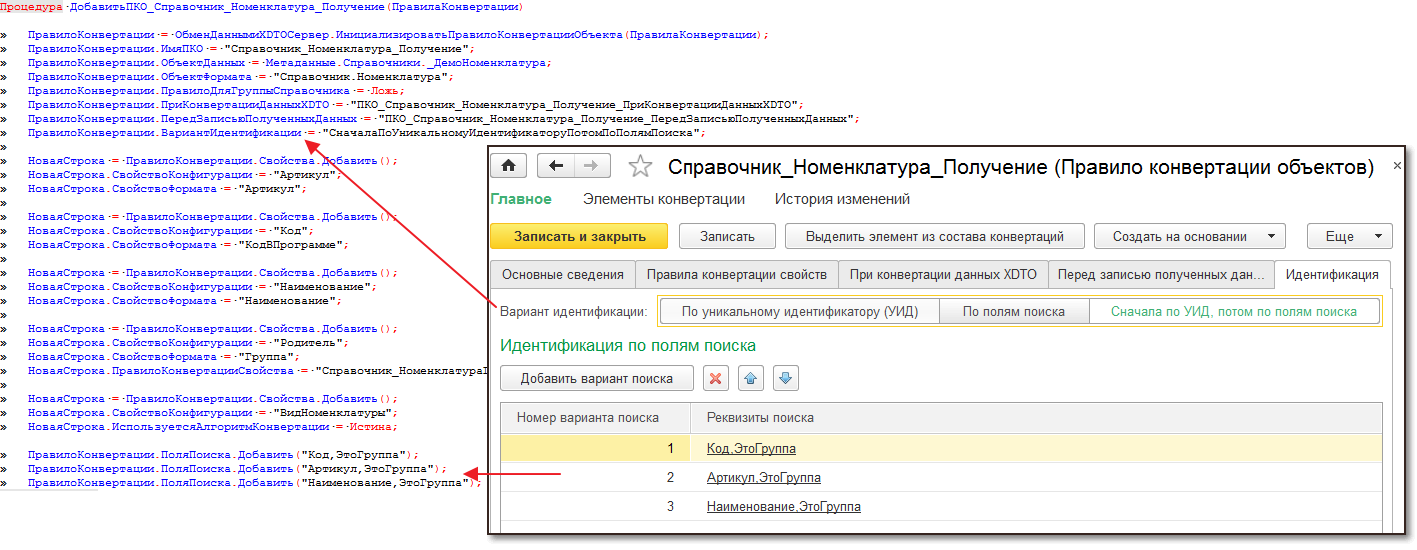Viewport: 1417px width, 550px height.
Task: Click "Добавить вариант поиска" button
Action: 596,378
